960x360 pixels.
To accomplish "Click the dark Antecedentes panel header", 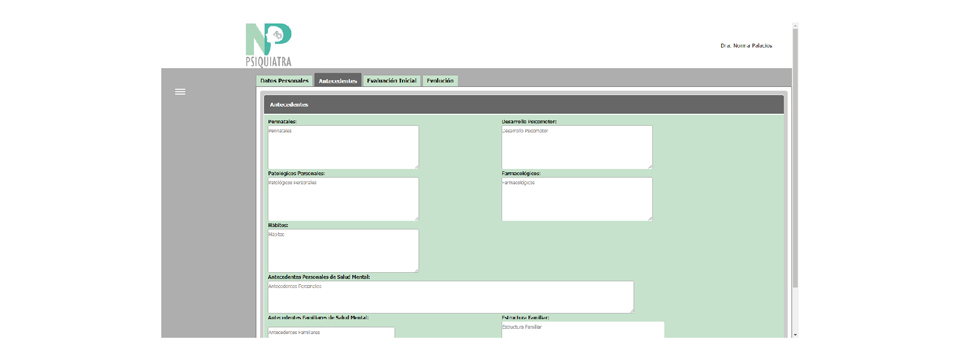I will (x=523, y=105).
